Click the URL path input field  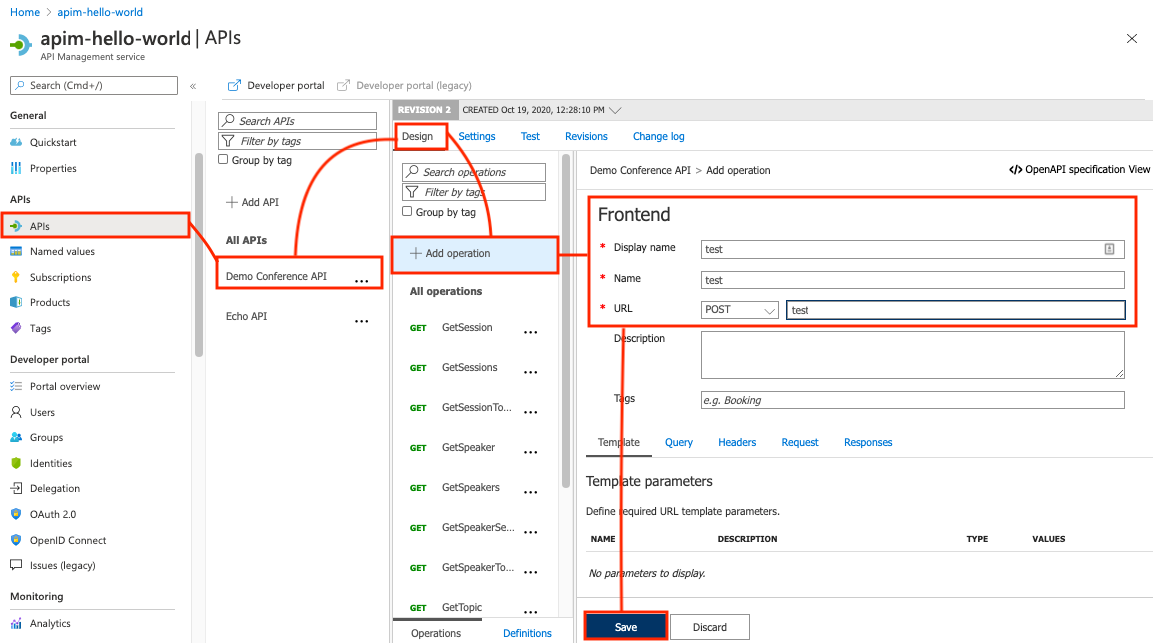[956, 310]
